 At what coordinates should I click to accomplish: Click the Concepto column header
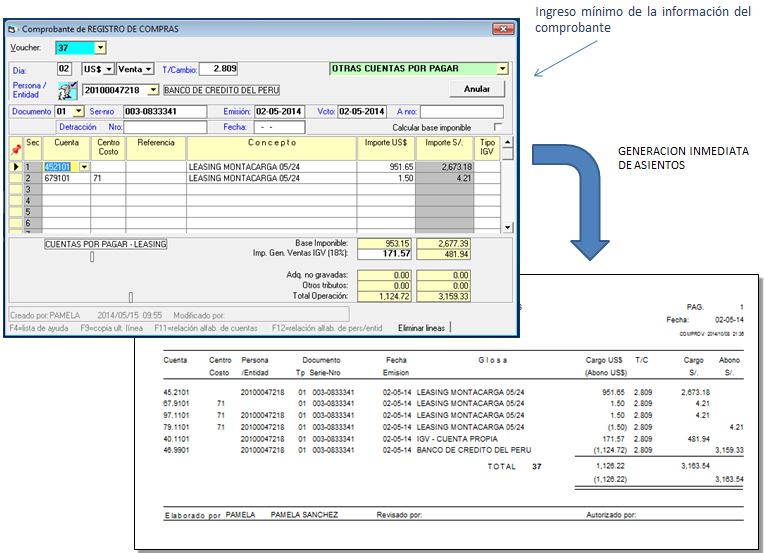point(271,148)
